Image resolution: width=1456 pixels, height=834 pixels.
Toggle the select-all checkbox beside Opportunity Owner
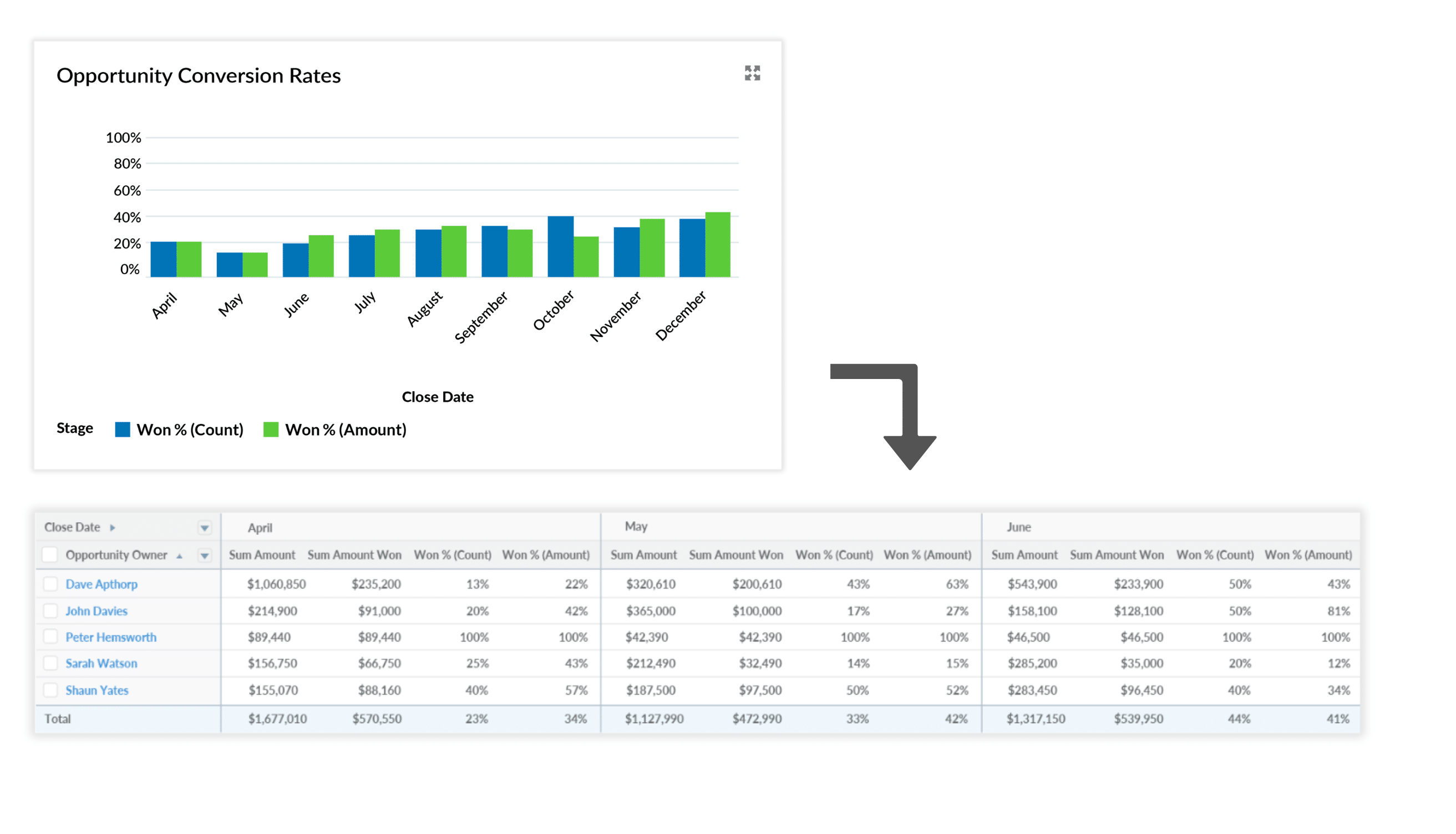50,554
